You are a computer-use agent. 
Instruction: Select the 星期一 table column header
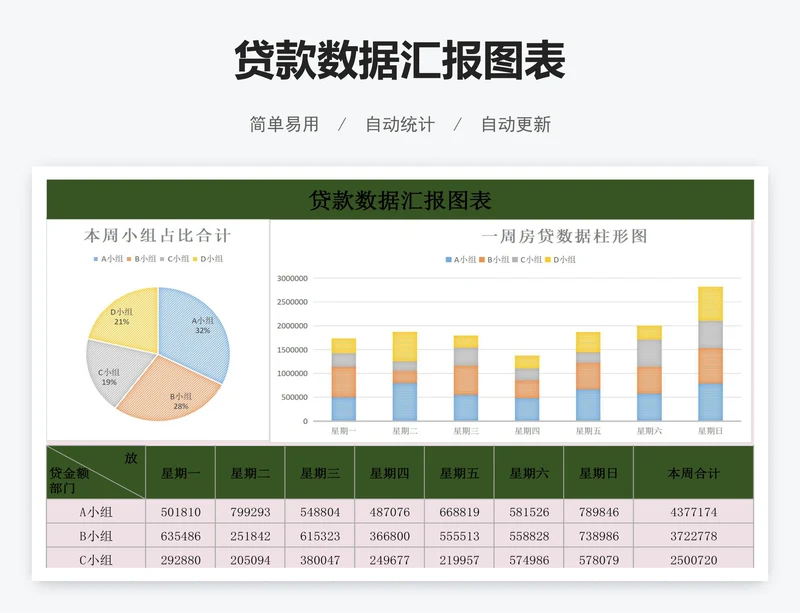(x=181, y=473)
